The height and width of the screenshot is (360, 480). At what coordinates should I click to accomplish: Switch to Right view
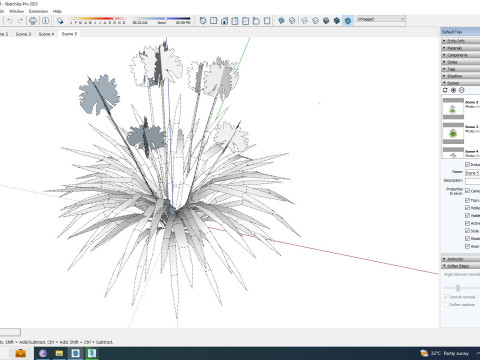pyautogui.click(x=235, y=21)
